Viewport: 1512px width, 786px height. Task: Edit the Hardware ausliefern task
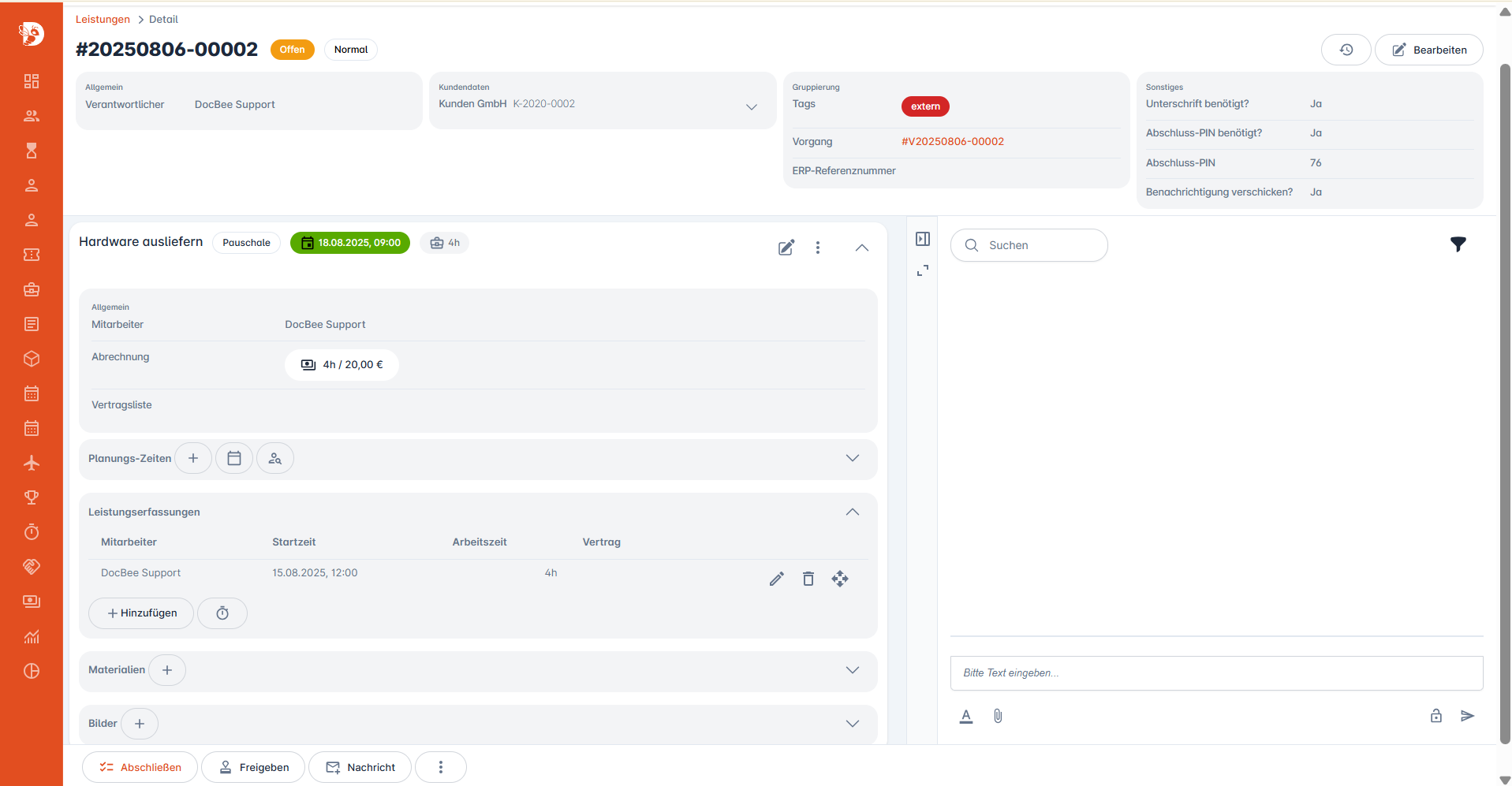tap(786, 248)
